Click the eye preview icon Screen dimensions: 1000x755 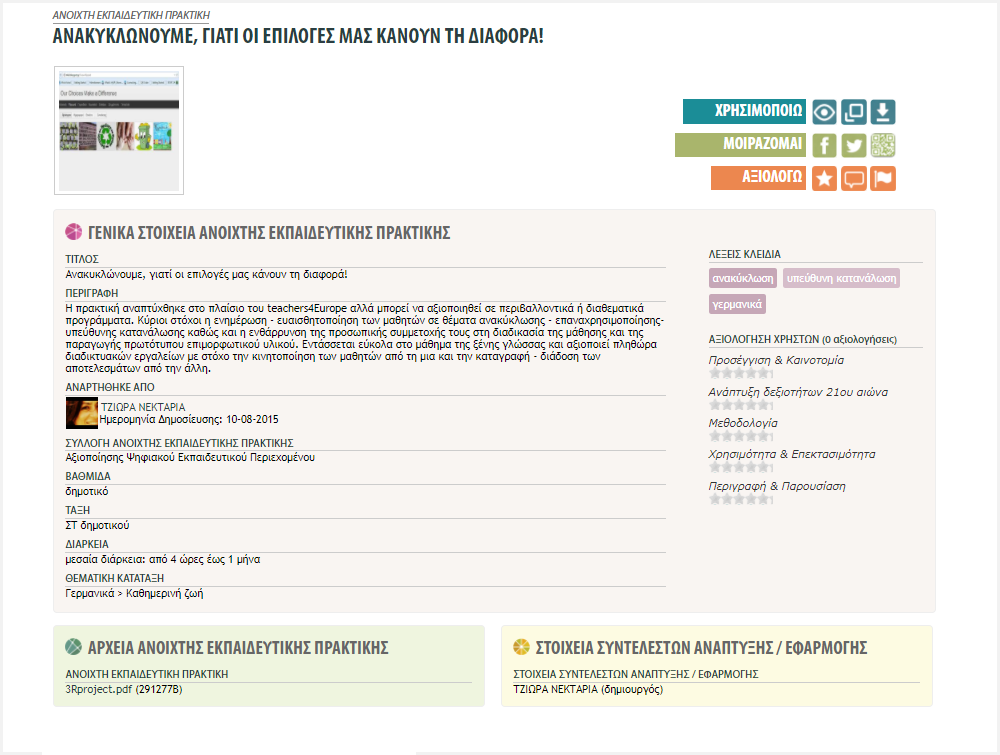click(824, 112)
